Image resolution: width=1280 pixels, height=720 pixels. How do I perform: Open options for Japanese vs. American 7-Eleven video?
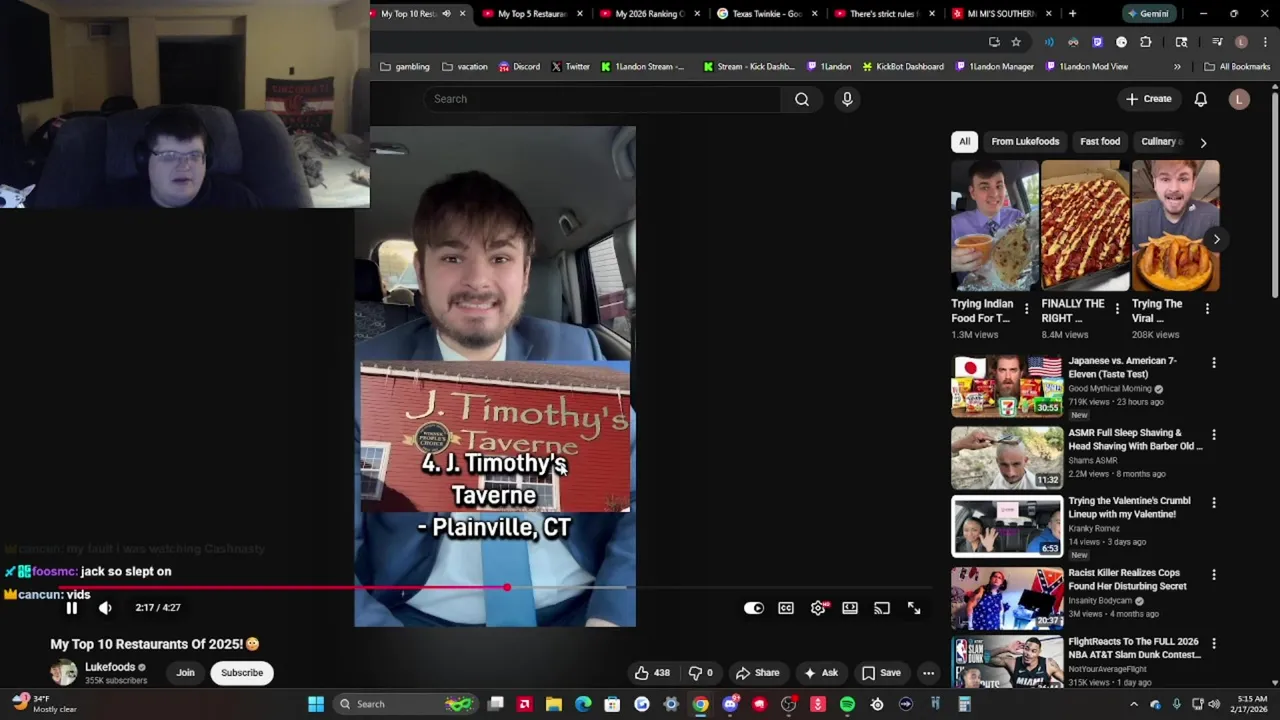point(1214,363)
